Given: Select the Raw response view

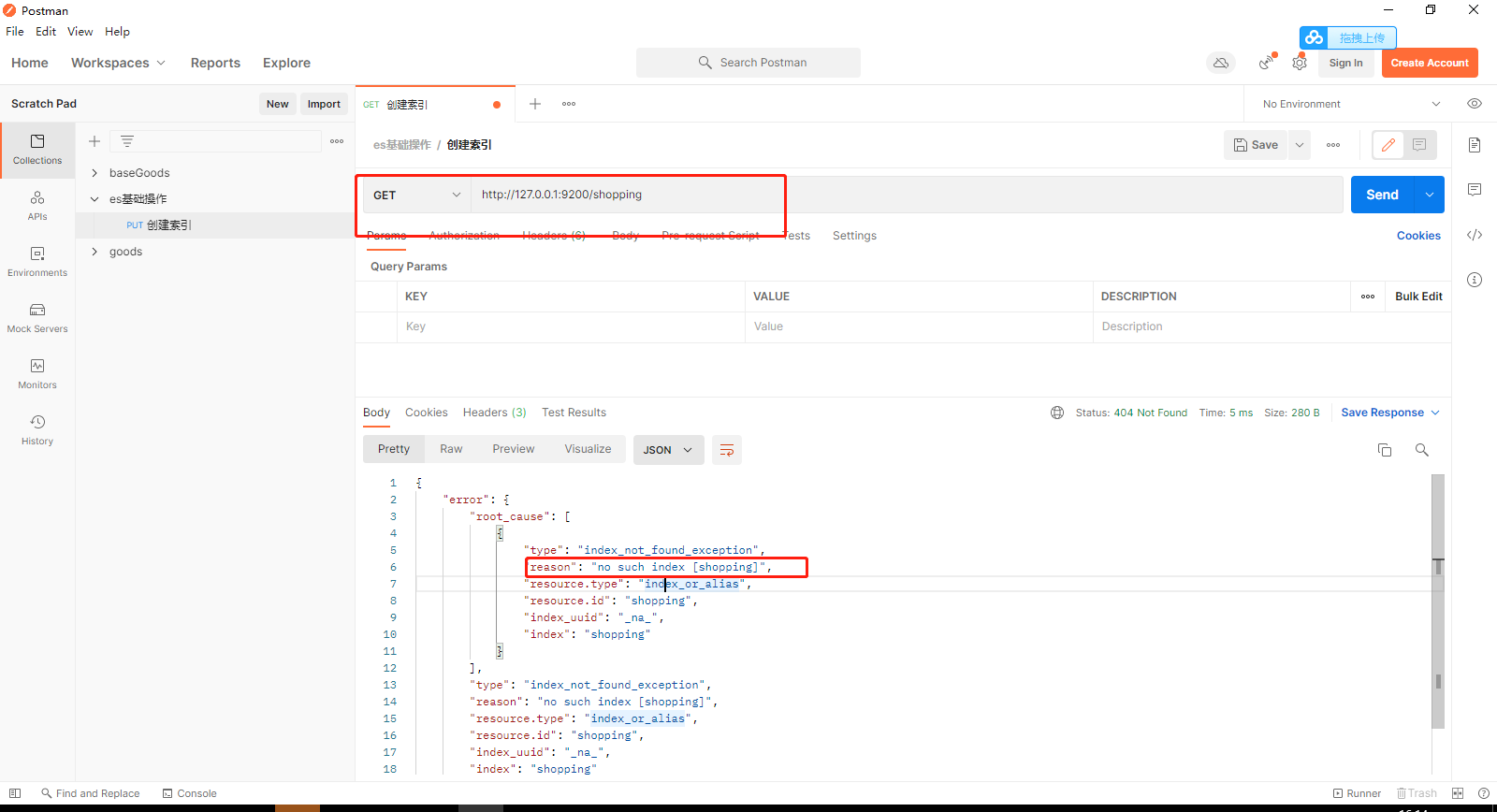Looking at the screenshot, I should coord(451,449).
